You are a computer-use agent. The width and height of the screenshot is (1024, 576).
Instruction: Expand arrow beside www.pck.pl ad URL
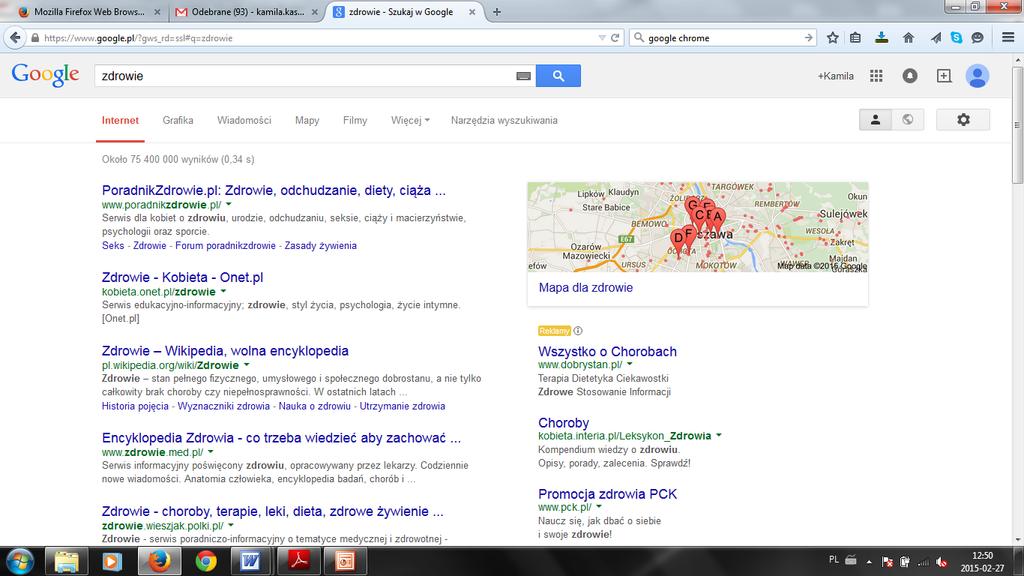pos(599,507)
